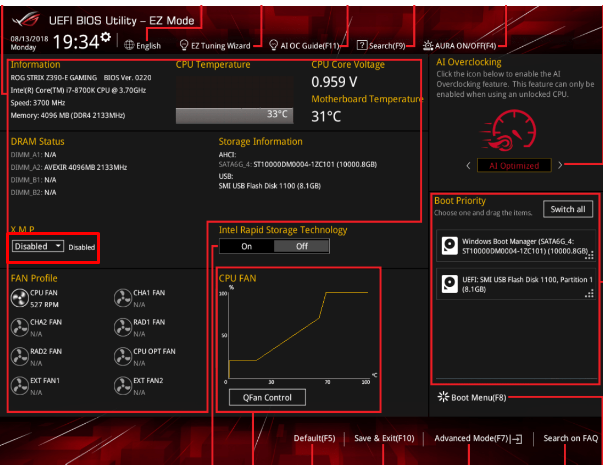Screen dimensions: 603x467
Task: Click the EXT FAN1 fan icon
Action: click(x=20, y=386)
